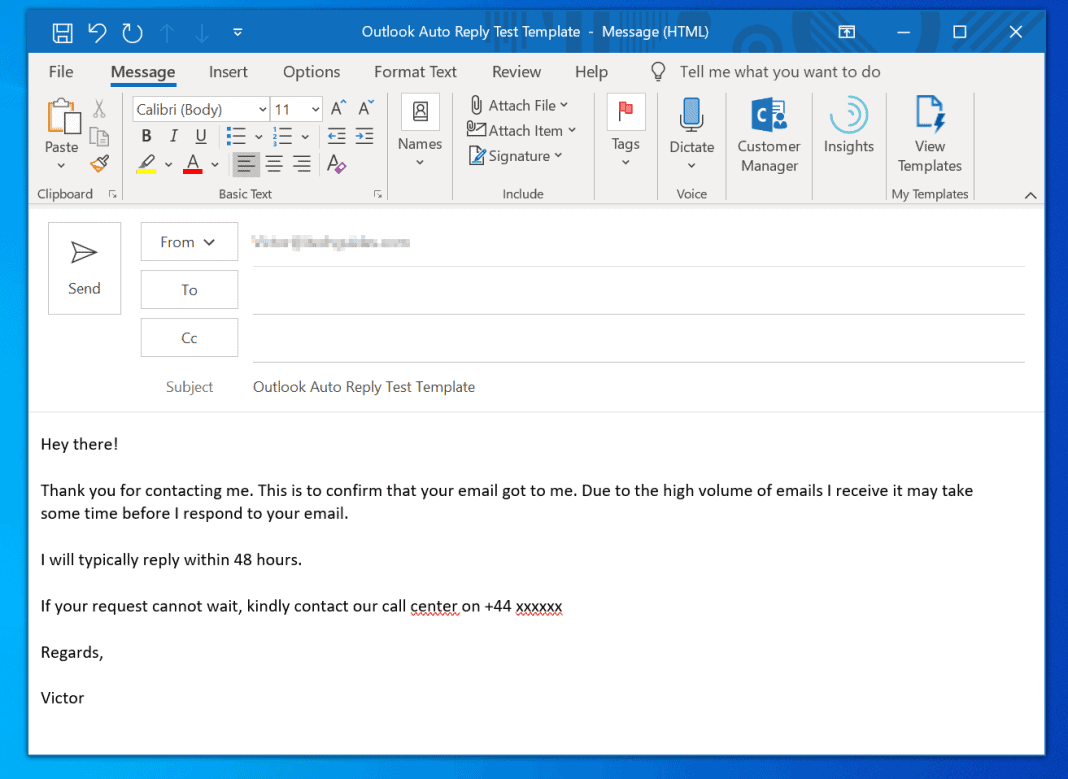Open the Insert ribbon tab
The image size is (1068, 779).
[228, 71]
